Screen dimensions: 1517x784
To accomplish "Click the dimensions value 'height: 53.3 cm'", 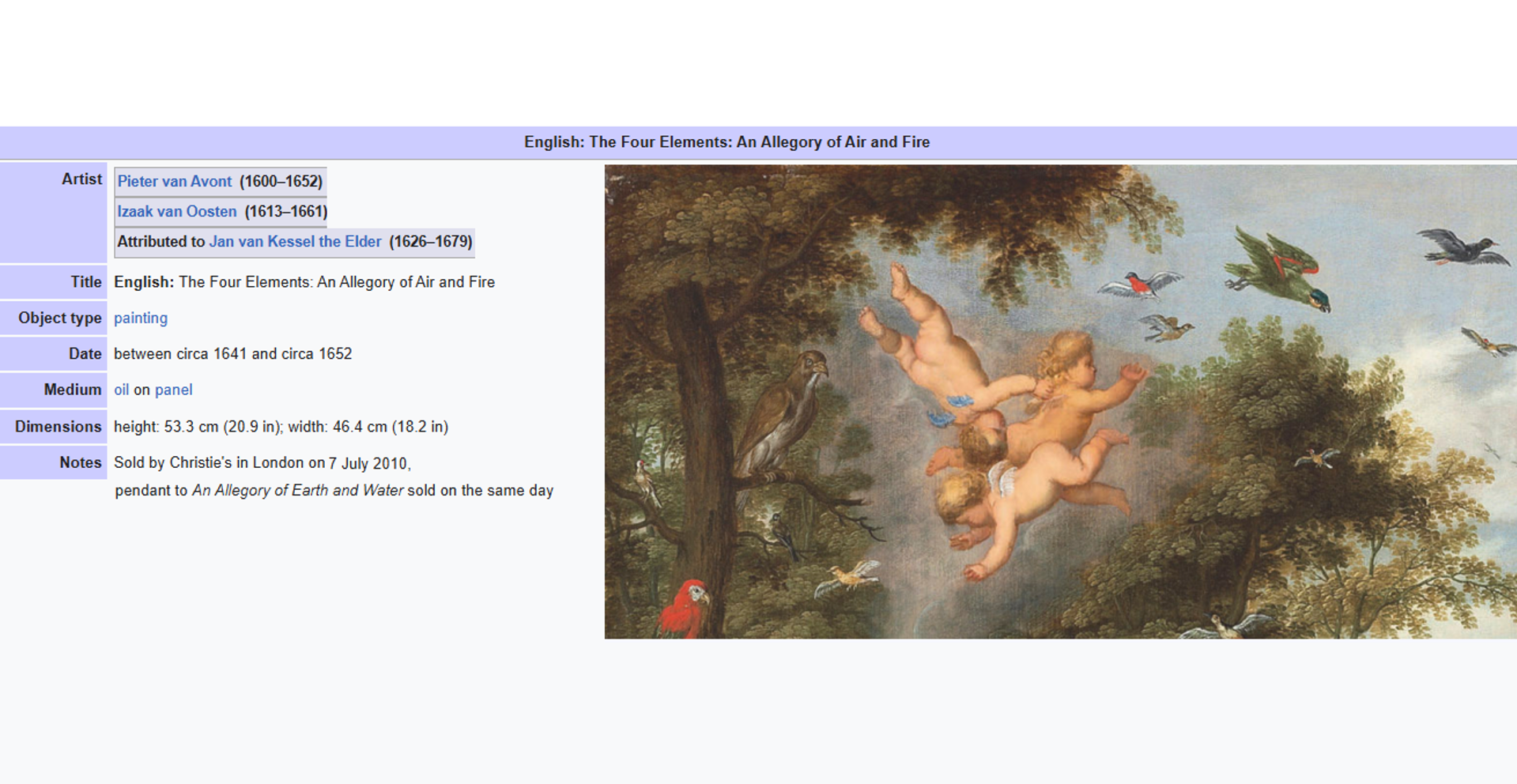I will tap(166, 427).
